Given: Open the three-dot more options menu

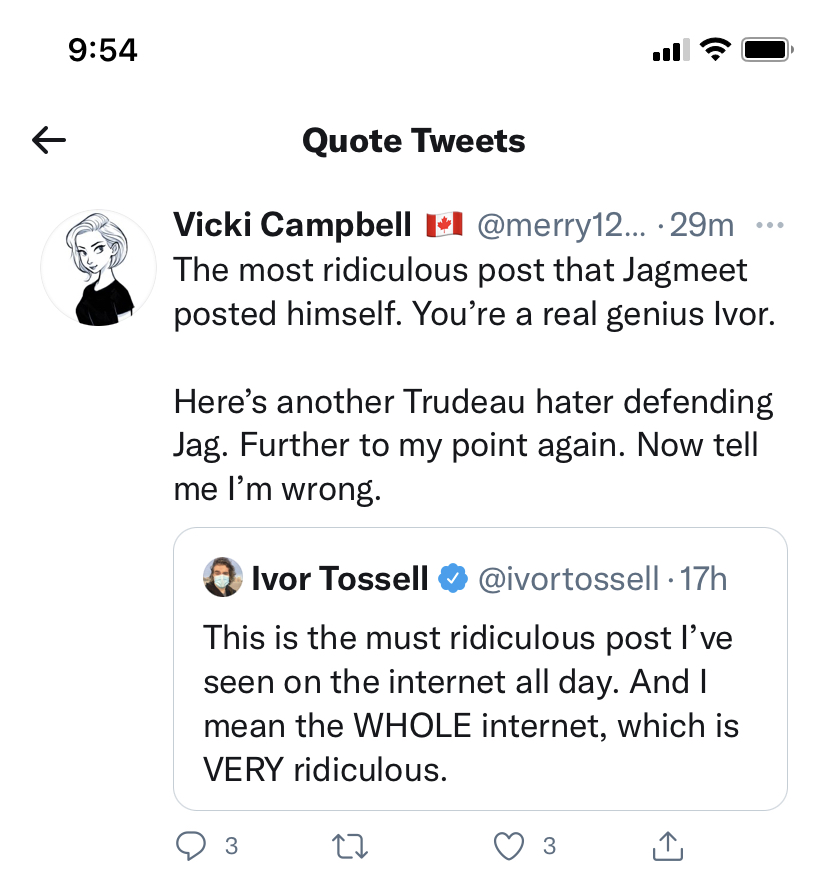Looking at the screenshot, I should (x=769, y=226).
